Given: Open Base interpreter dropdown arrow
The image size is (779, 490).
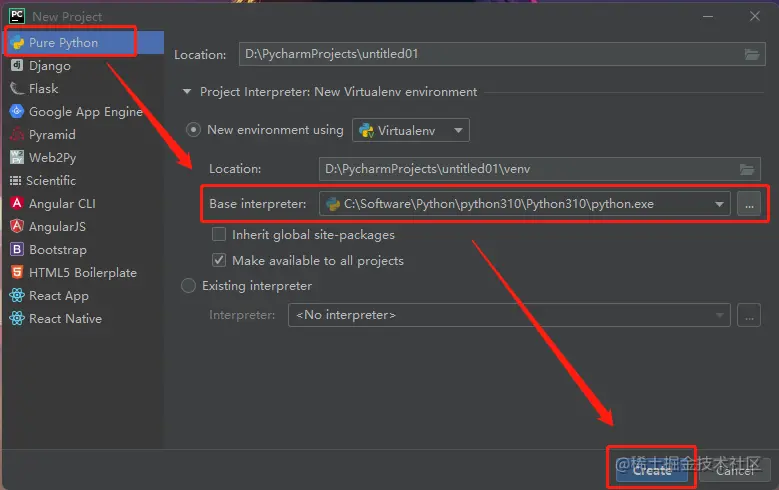Looking at the screenshot, I should pos(719,204).
